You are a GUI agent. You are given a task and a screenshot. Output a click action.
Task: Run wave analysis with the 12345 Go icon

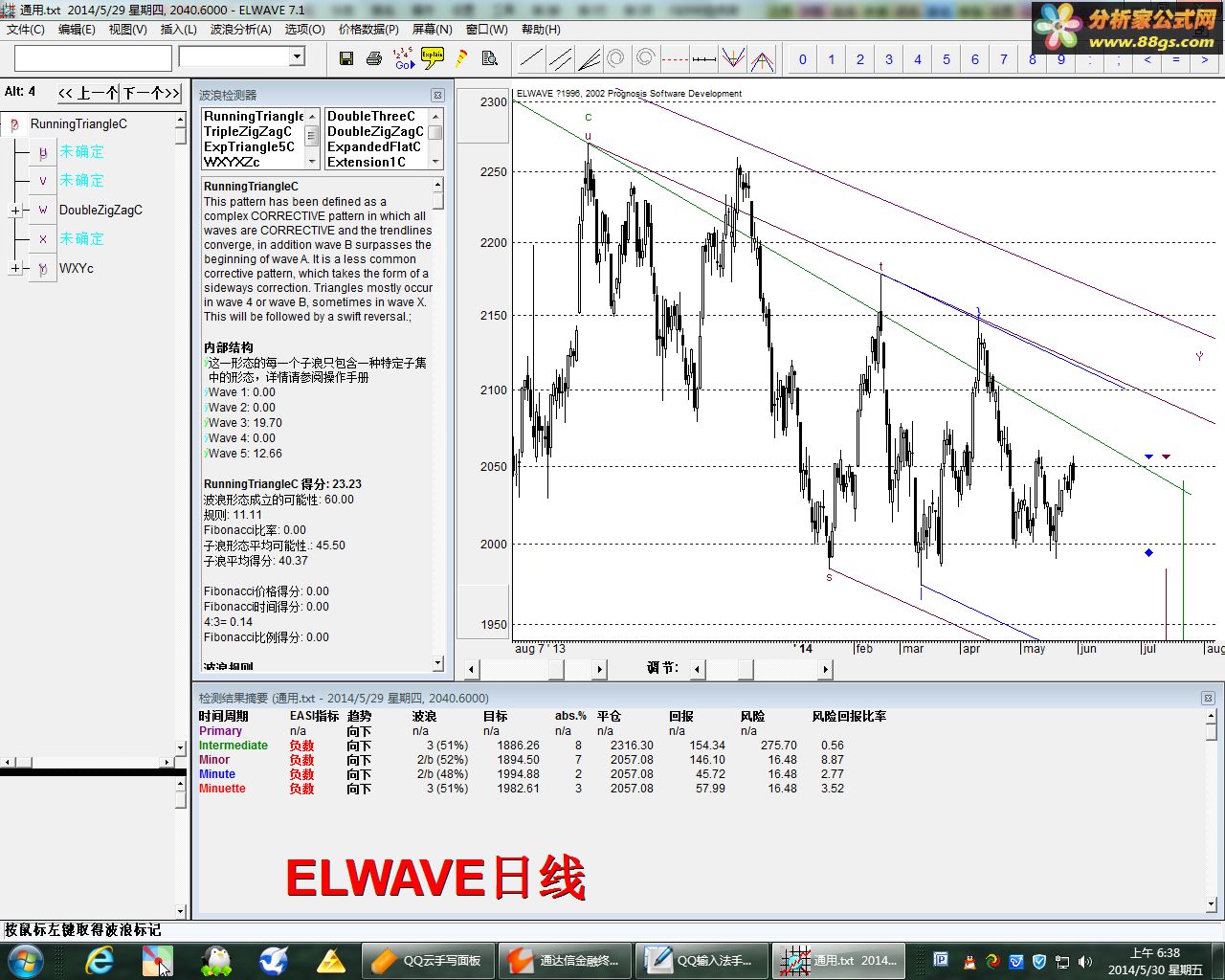(x=404, y=58)
